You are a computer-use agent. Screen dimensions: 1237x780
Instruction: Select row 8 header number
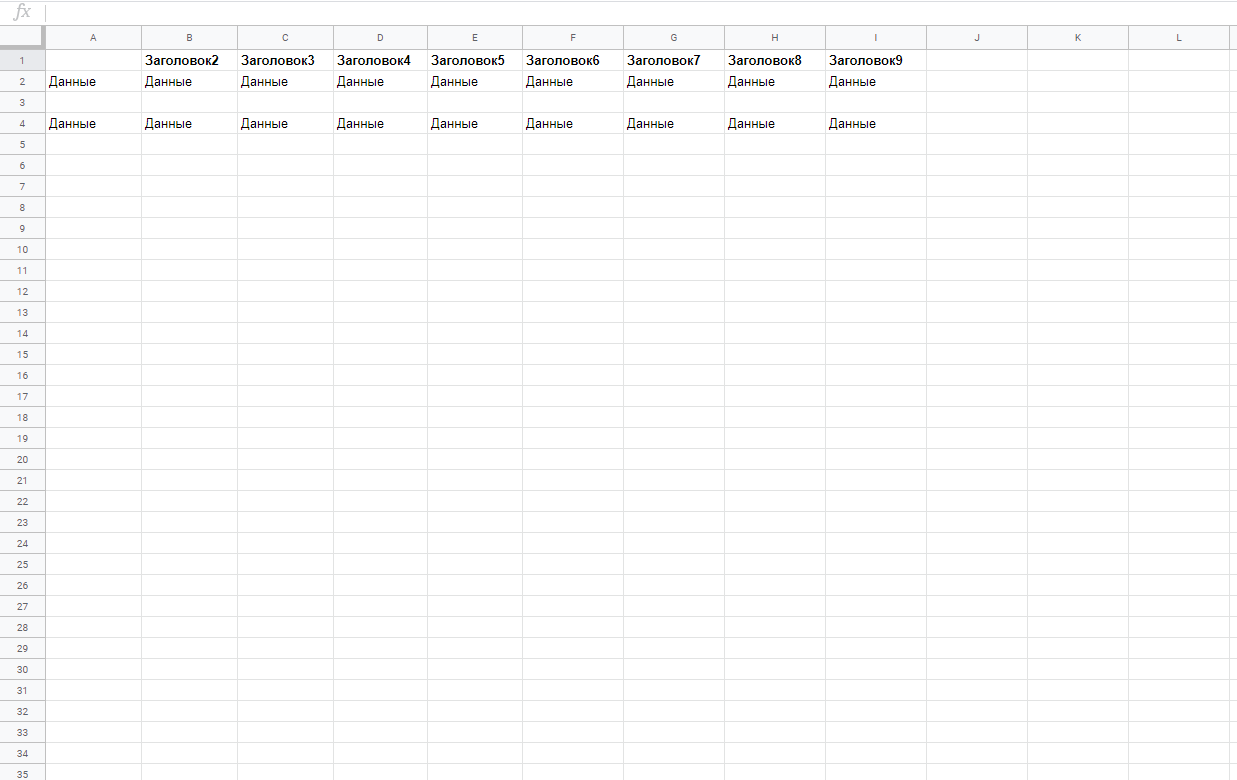[x=22, y=207]
